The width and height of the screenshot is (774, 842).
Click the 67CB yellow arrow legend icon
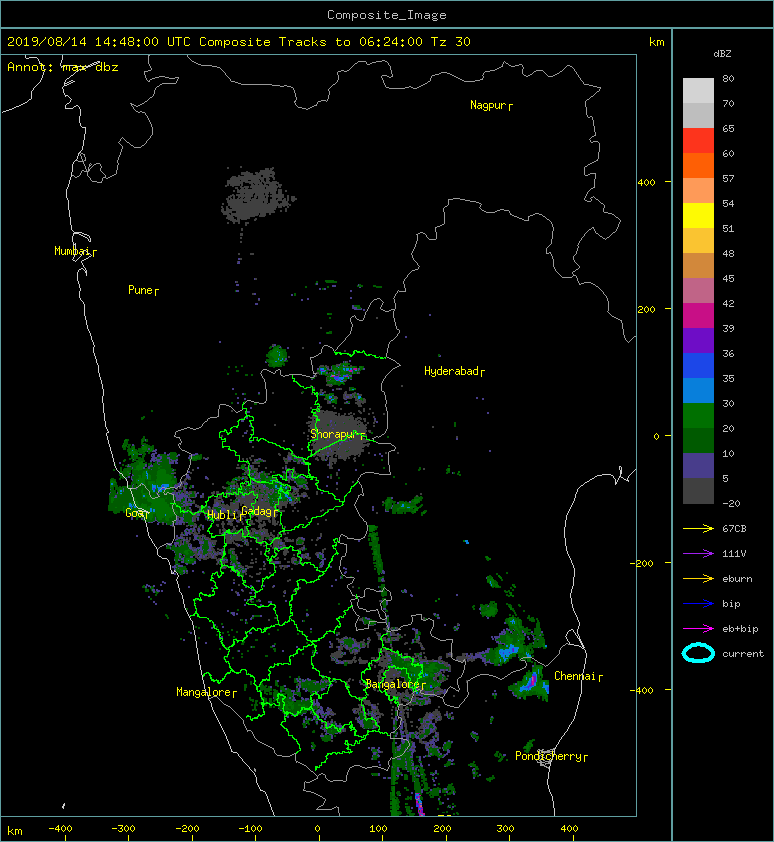tap(698, 529)
